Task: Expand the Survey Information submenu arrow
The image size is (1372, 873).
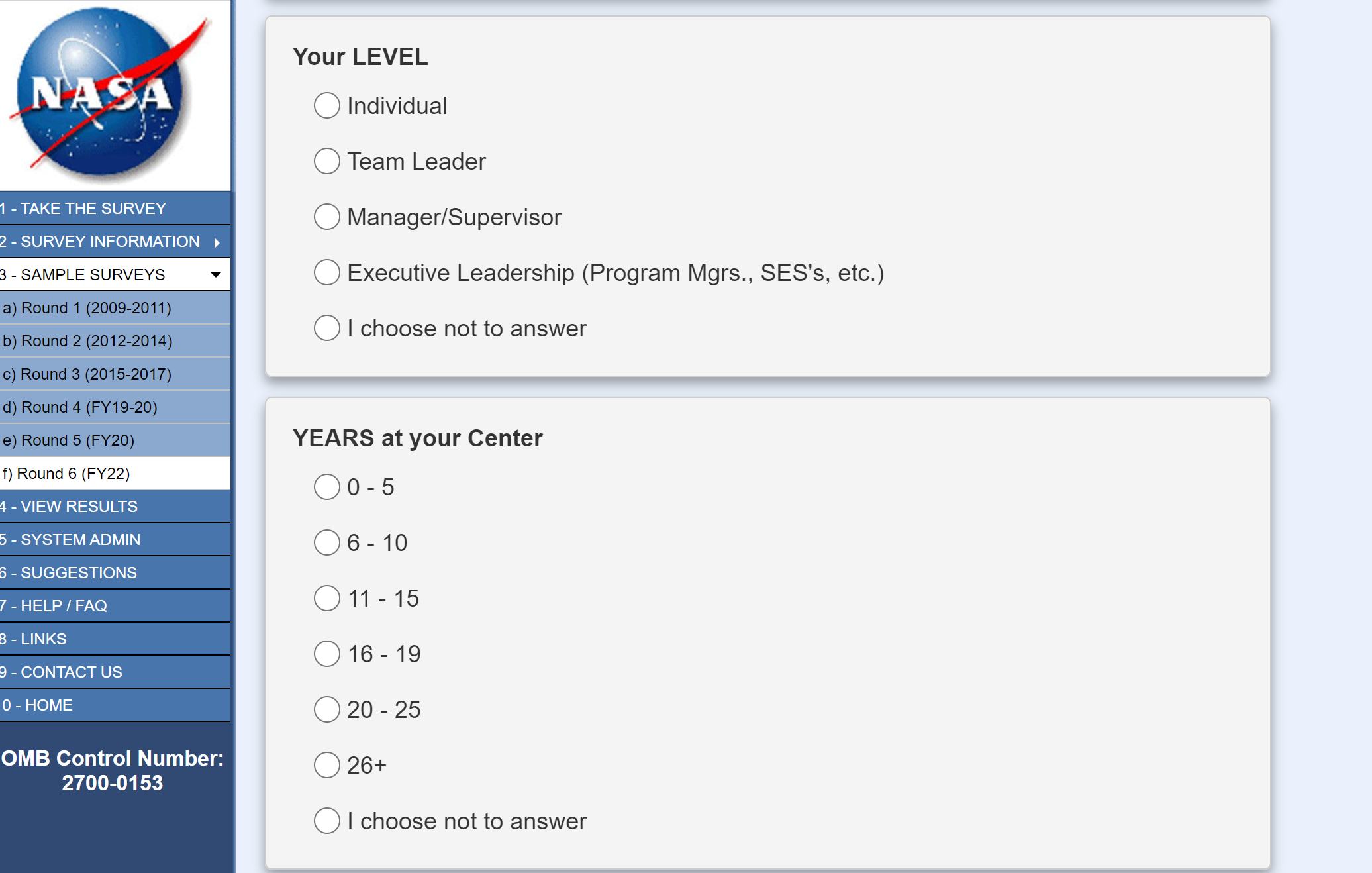Action: tap(217, 242)
